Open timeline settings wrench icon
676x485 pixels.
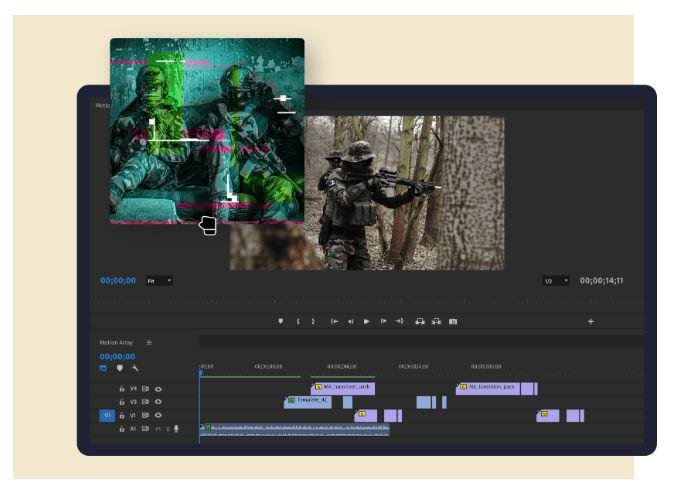(135, 368)
